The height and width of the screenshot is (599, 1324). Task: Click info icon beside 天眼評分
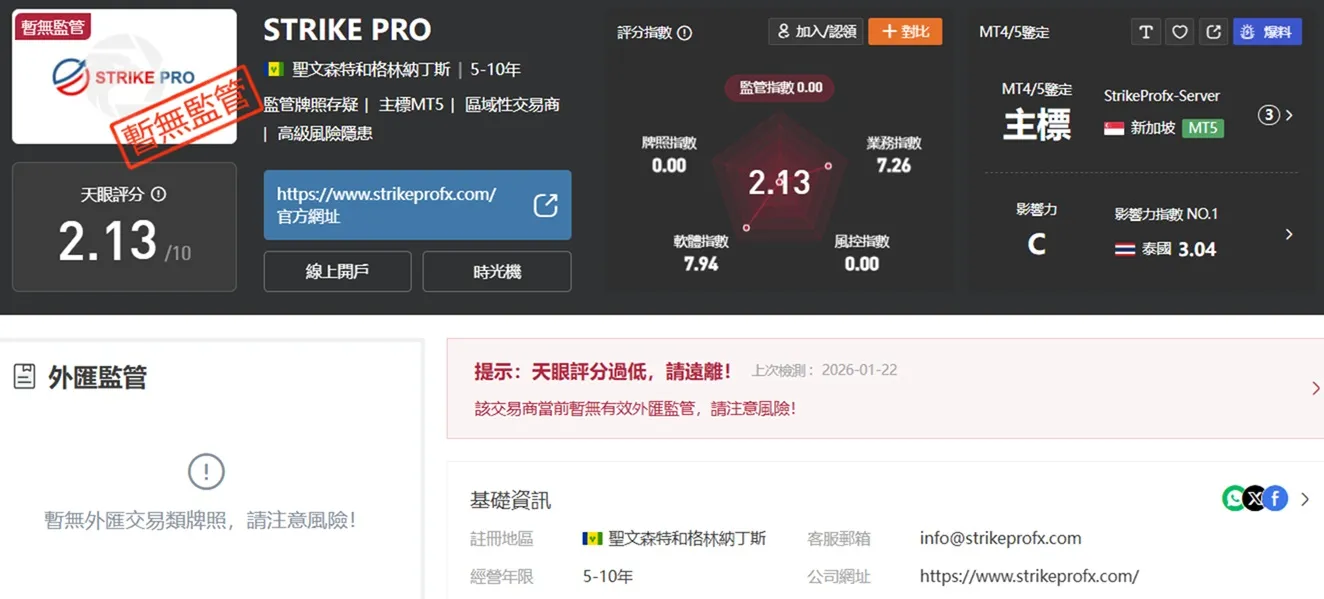click(x=158, y=194)
